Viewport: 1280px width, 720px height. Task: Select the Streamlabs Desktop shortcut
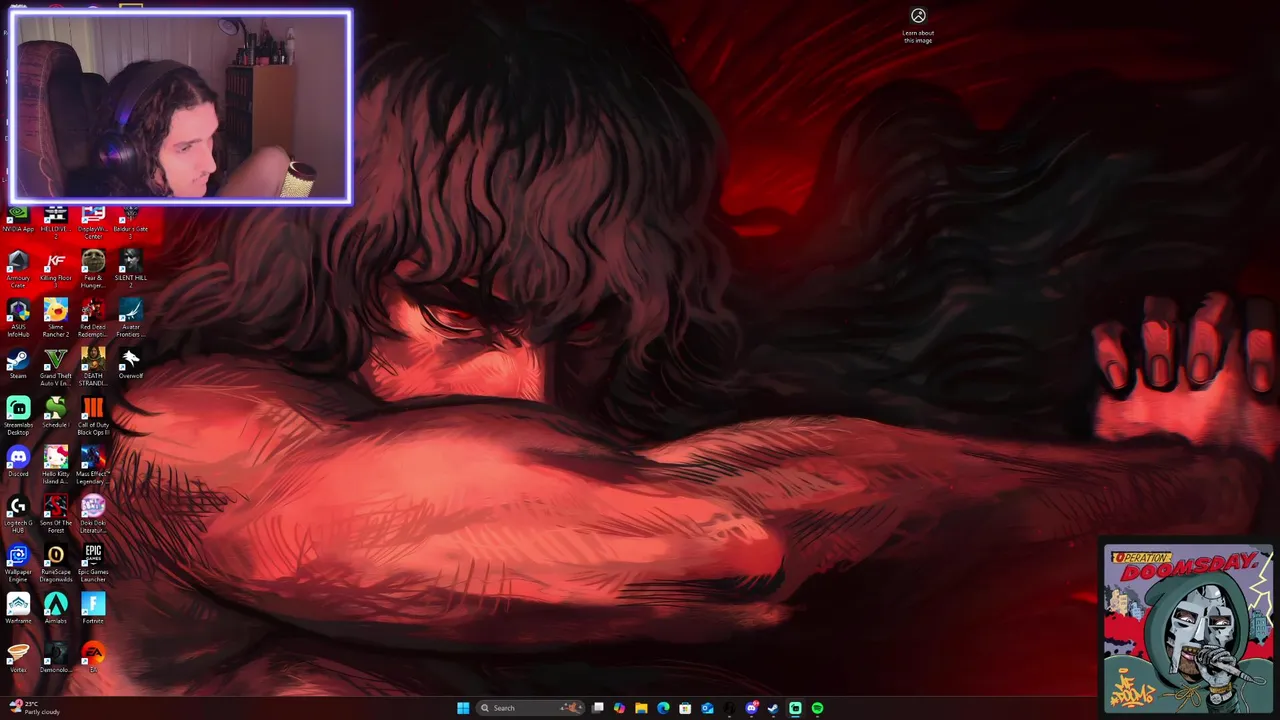click(18, 416)
